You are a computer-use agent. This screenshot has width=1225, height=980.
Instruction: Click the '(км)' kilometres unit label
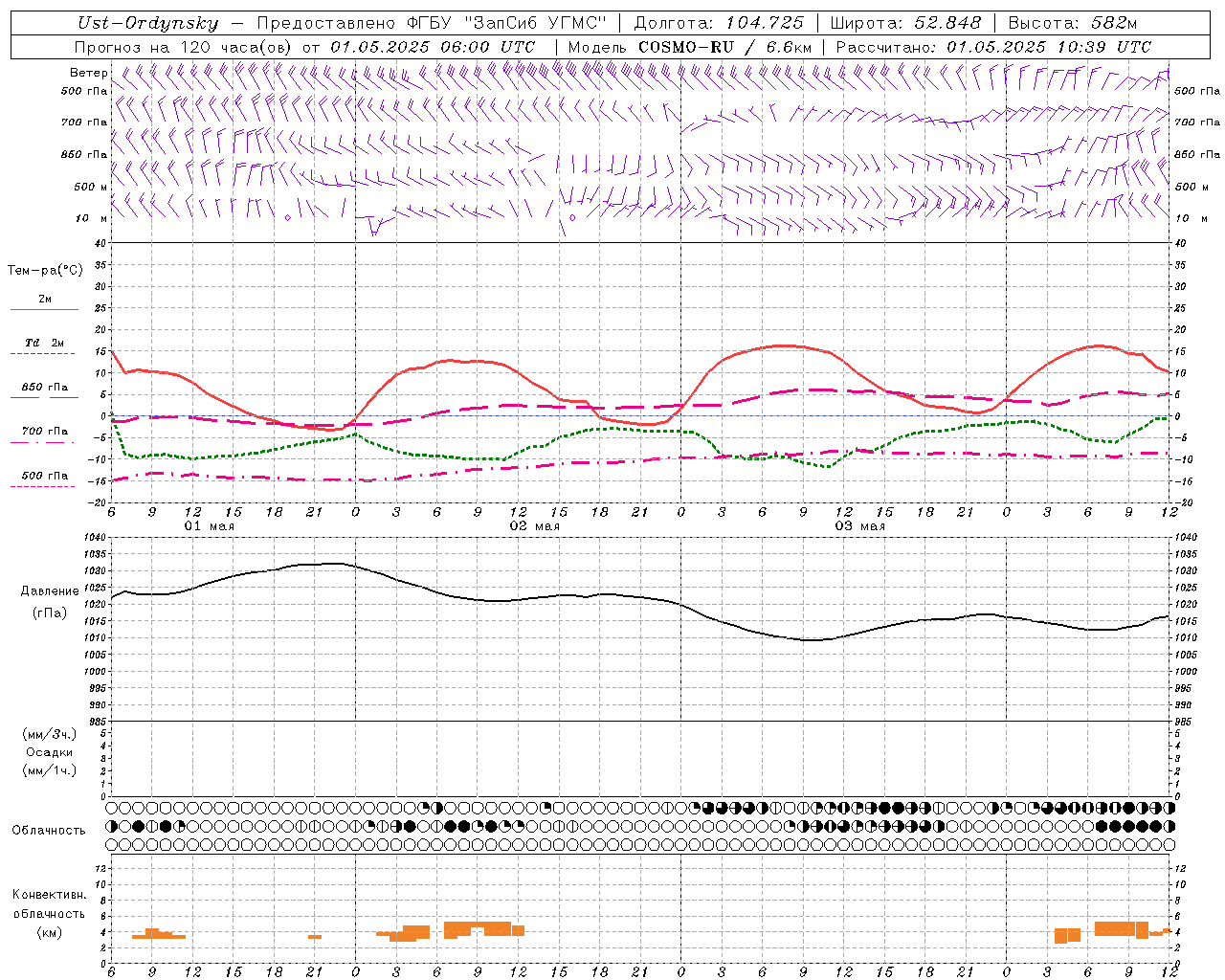[x=50, y=932]
